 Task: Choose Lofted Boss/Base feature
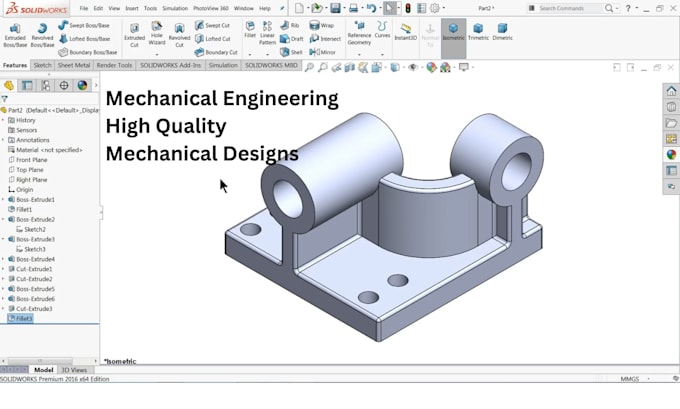84,39
